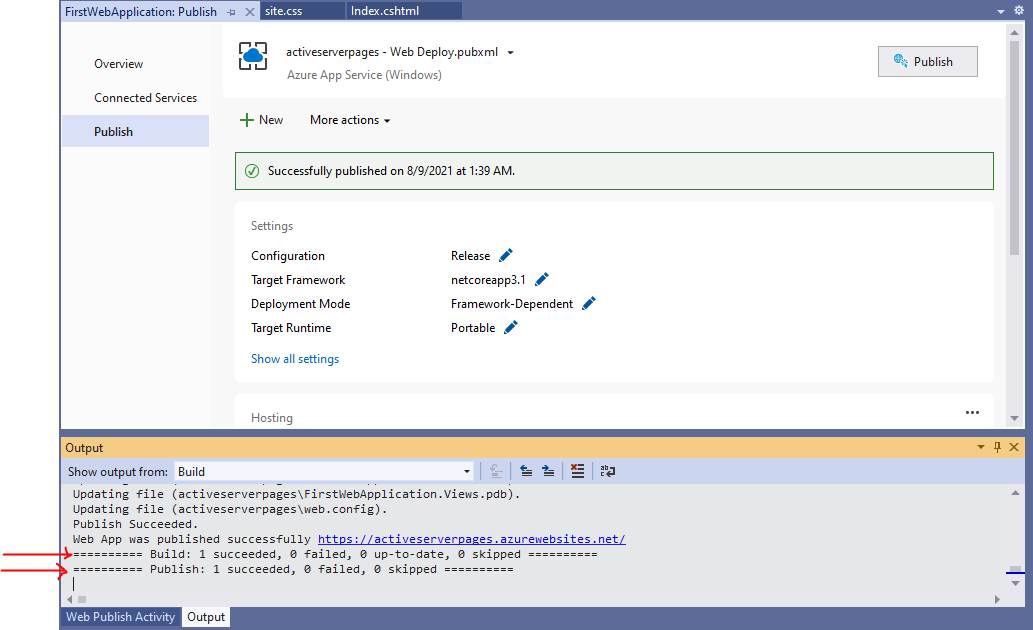Open the document tabs overflow dropdown
The width and height of the screenshot is (1033, 630).
tap(1001, 11)
